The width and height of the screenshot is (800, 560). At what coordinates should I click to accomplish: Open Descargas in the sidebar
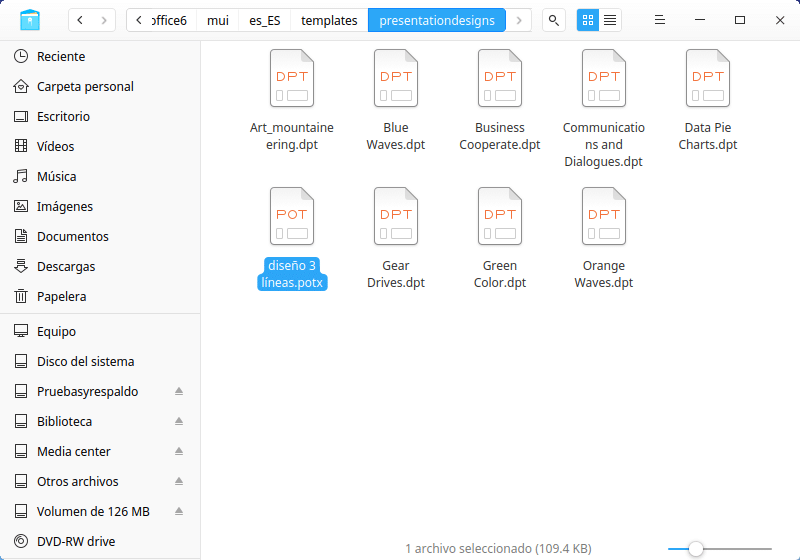pos(100,266)
